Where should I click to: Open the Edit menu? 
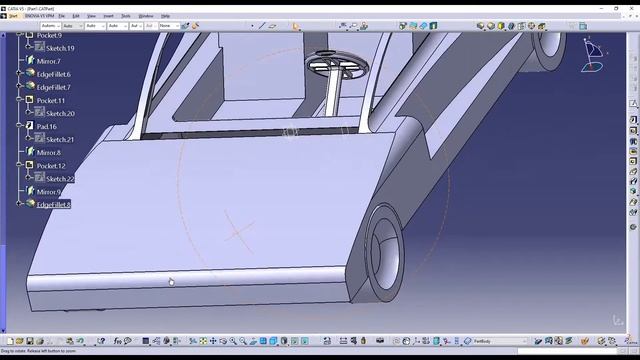coord(76,16)
